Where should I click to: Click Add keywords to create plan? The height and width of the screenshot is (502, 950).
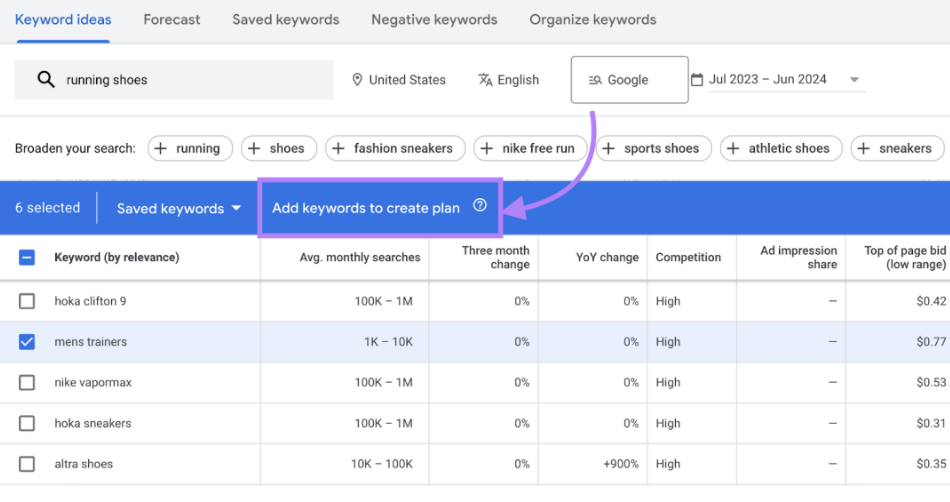[366, 208]
